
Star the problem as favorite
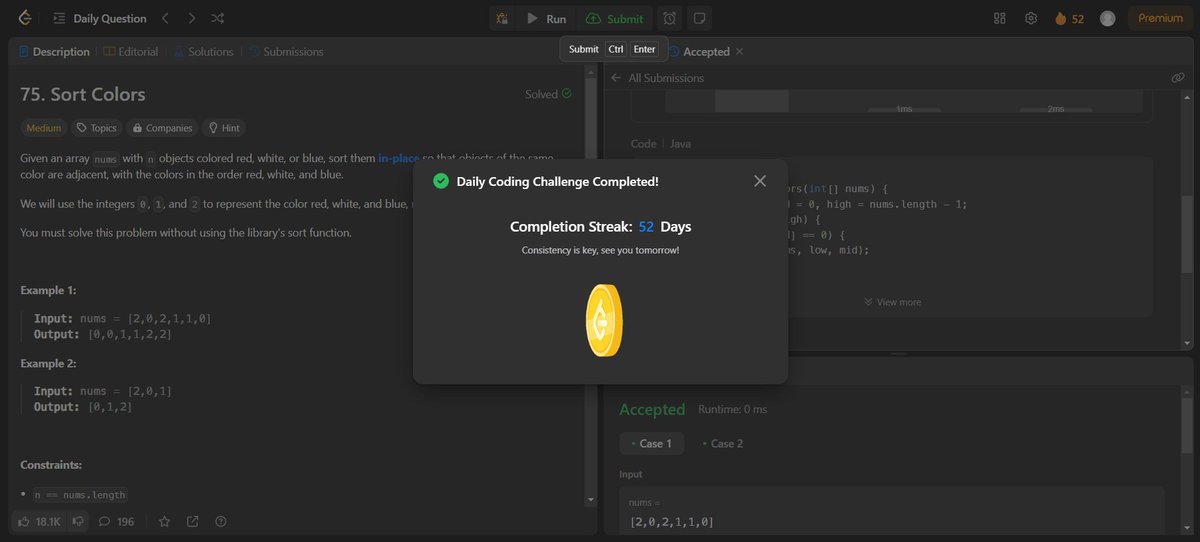click(x=164, y=522)
